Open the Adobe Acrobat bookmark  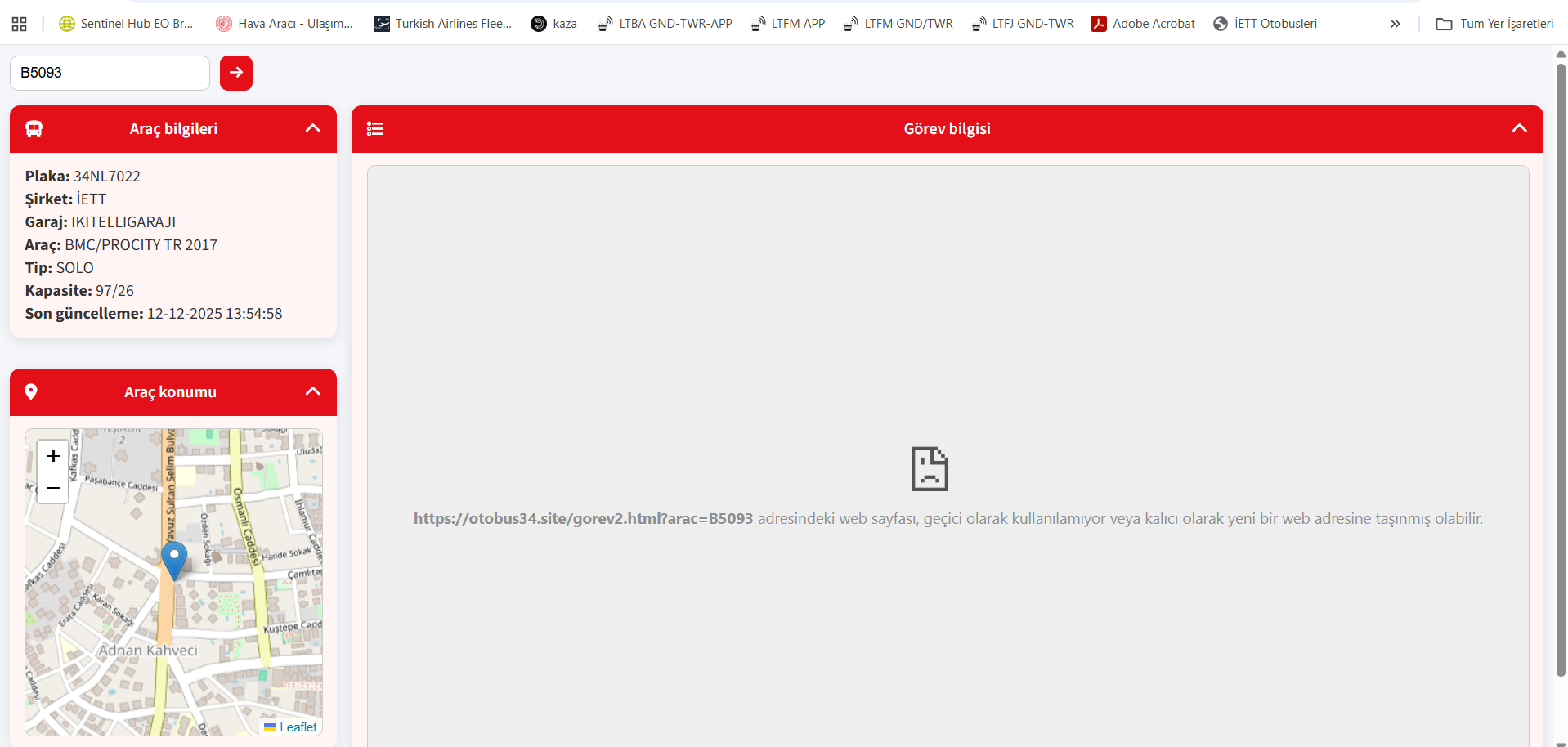pos(1143,24)
